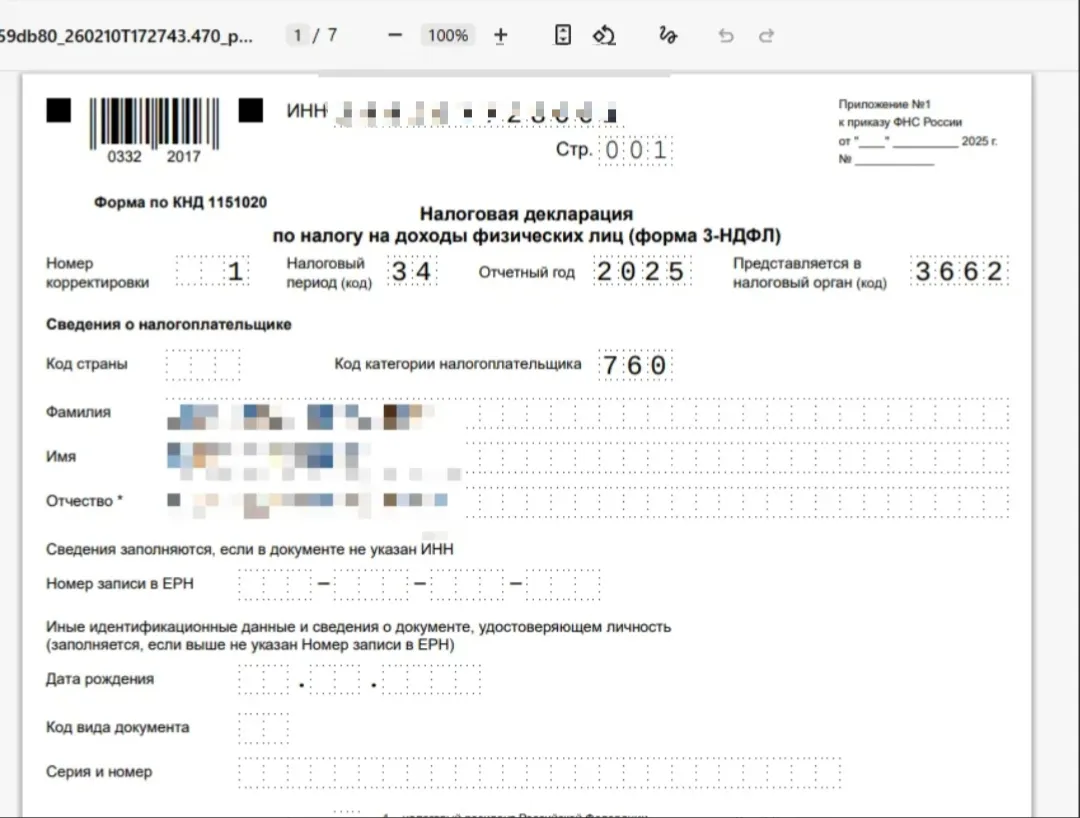Select the 100% zoom level field
Image resolution: width=1080 pixels, height=818 pixels.
pyautogui.click(x=448, y=35)
